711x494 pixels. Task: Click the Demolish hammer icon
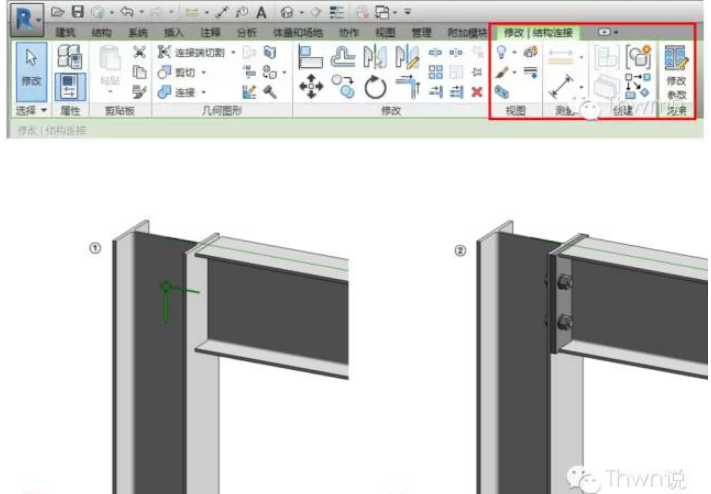click(270, 92)
